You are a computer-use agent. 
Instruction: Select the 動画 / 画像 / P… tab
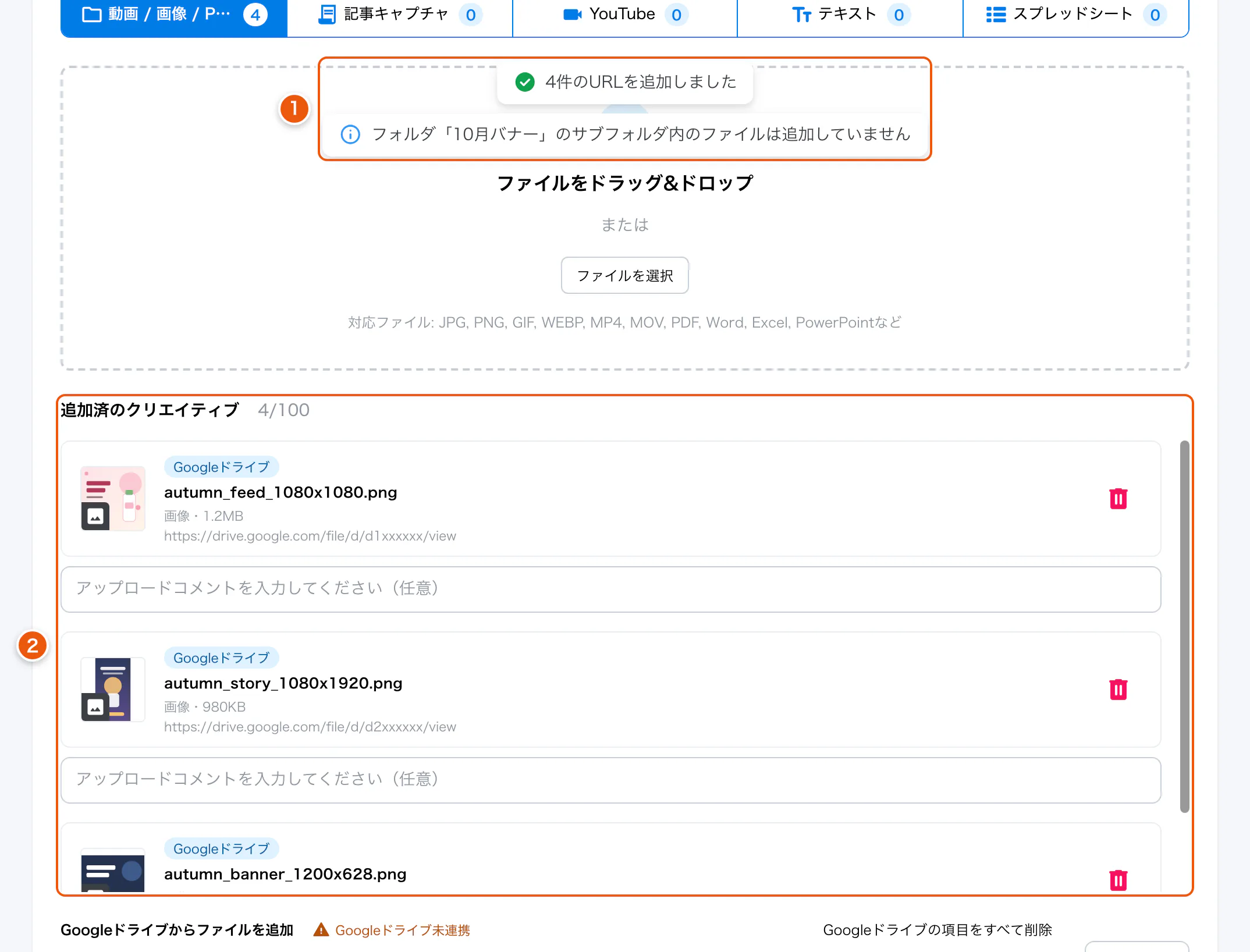tap(174, 17)
